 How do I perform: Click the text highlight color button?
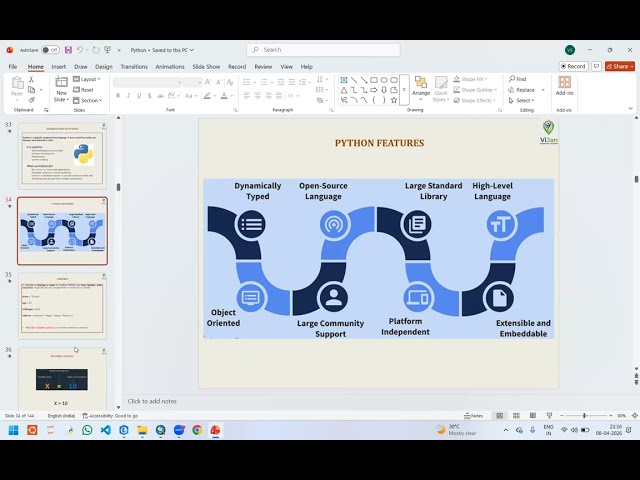click(207, 96)
